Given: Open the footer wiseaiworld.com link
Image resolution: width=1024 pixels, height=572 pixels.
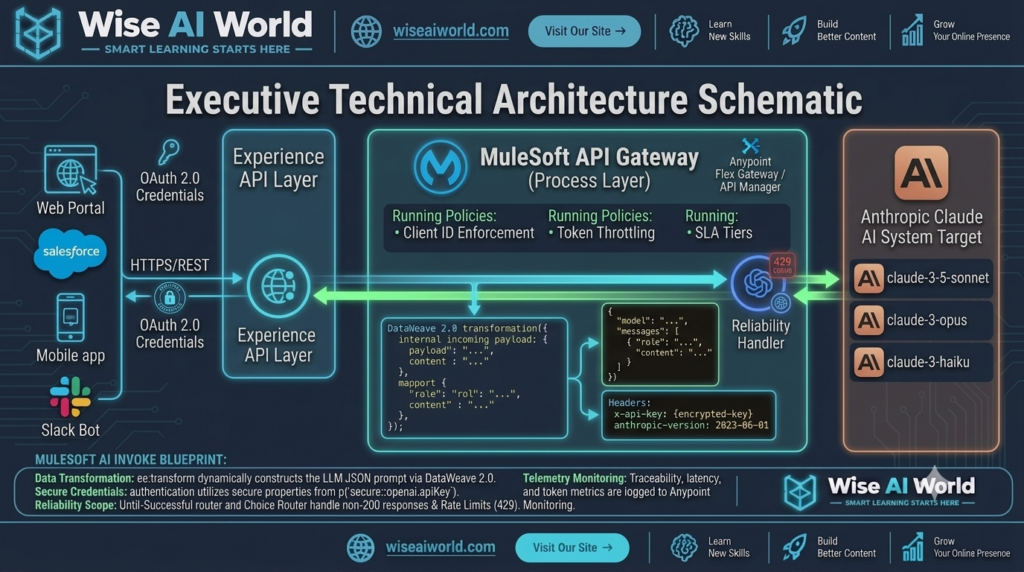Looking at the screenshot, I should [x=440, y=547].
